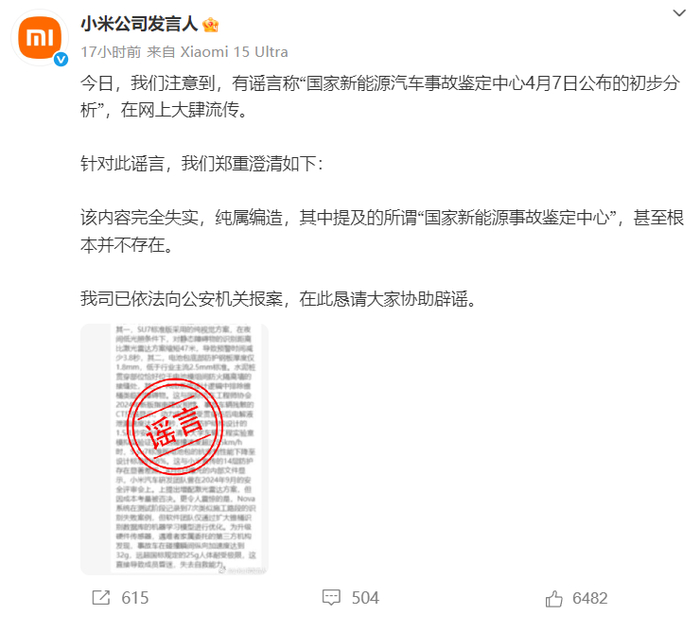The image size is (700, 618).
Task: Click the like count 6482
Action: pos(590,598)
